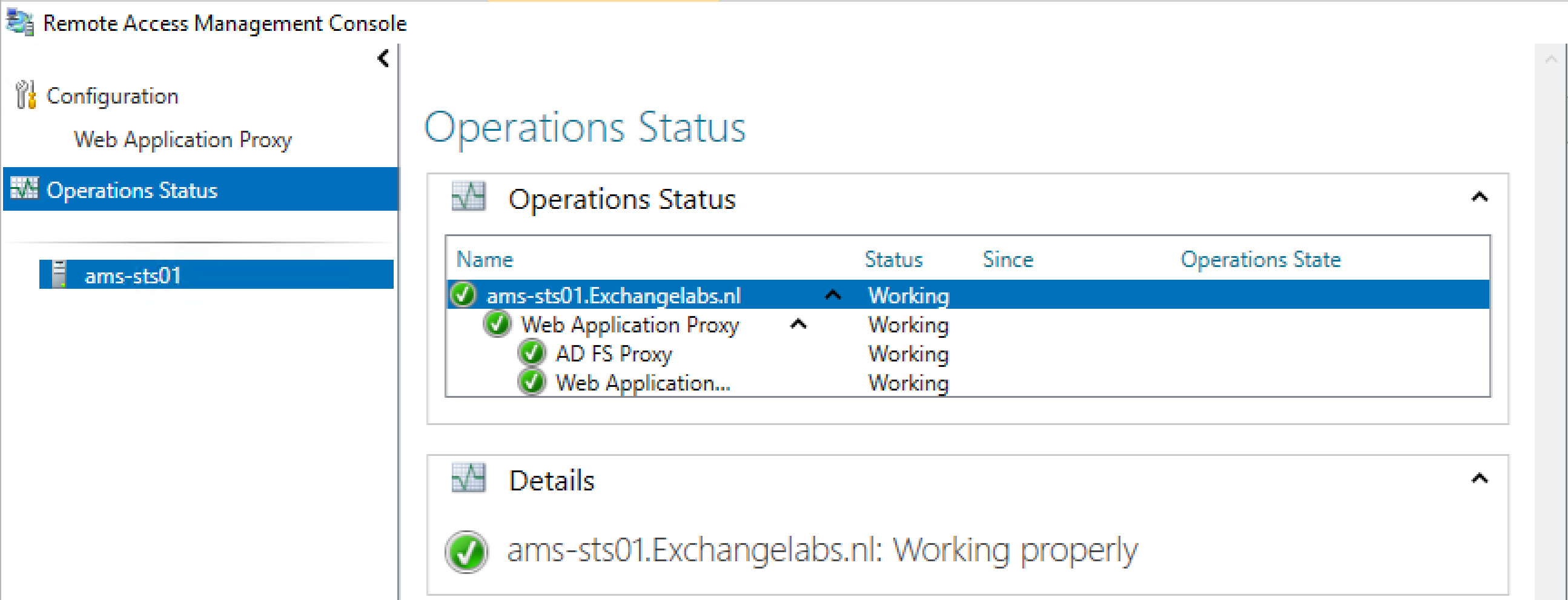
Task: Click the Configuration wrench icon
Action: click(x=25, y=96)
